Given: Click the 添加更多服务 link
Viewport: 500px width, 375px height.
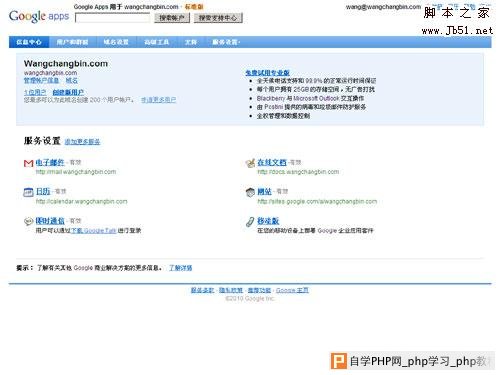Looking at the screenshot, I should click(82, 142).
